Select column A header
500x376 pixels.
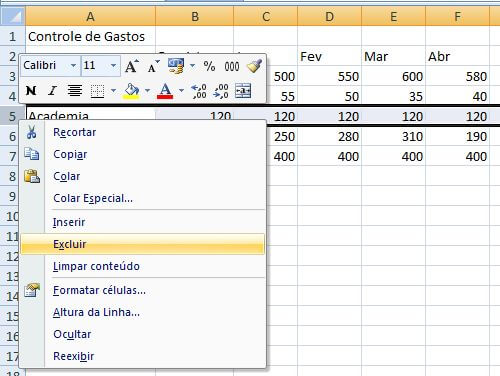pos(90,16)
